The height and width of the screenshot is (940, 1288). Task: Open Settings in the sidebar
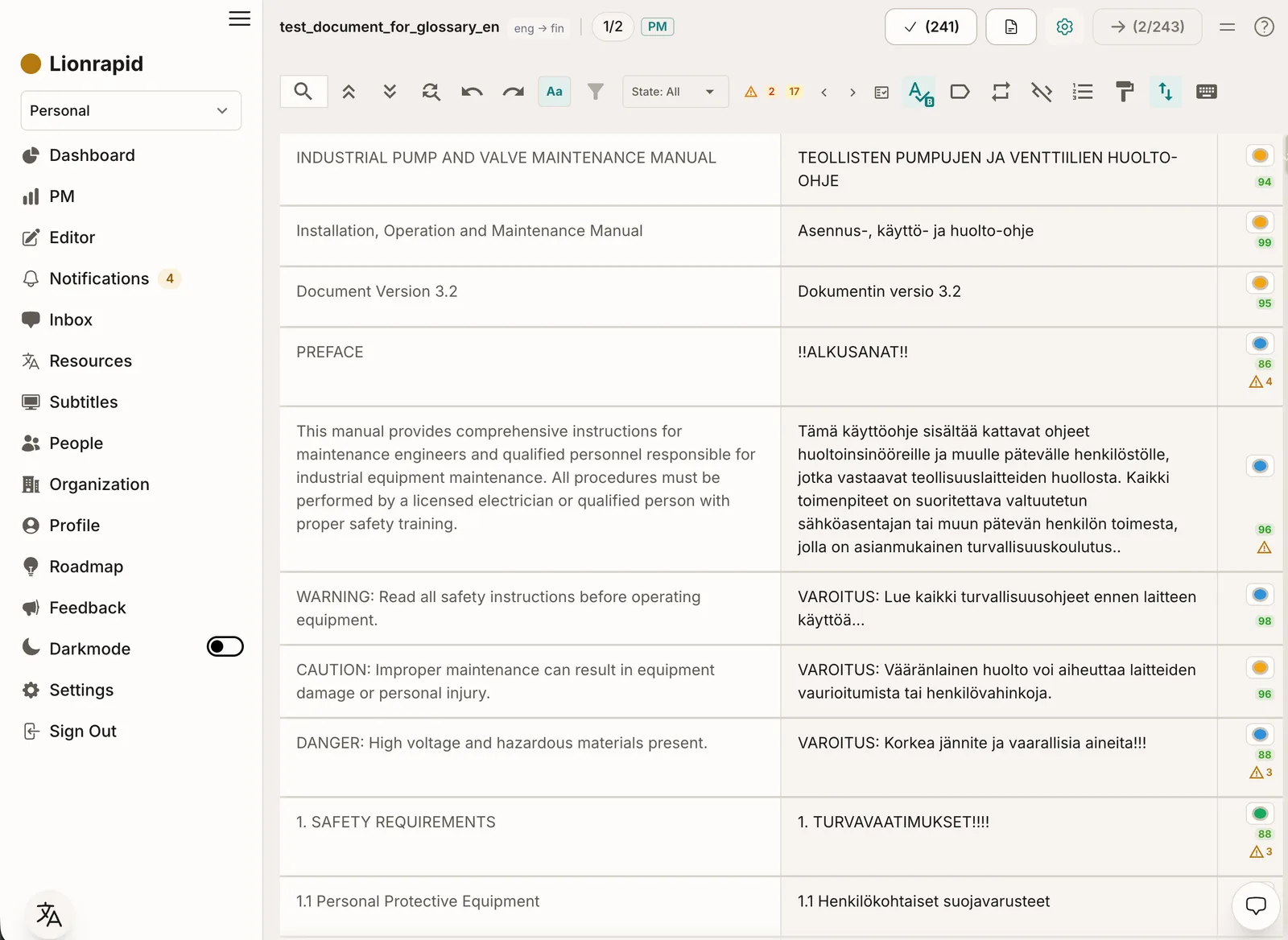(x=80, y=690)
